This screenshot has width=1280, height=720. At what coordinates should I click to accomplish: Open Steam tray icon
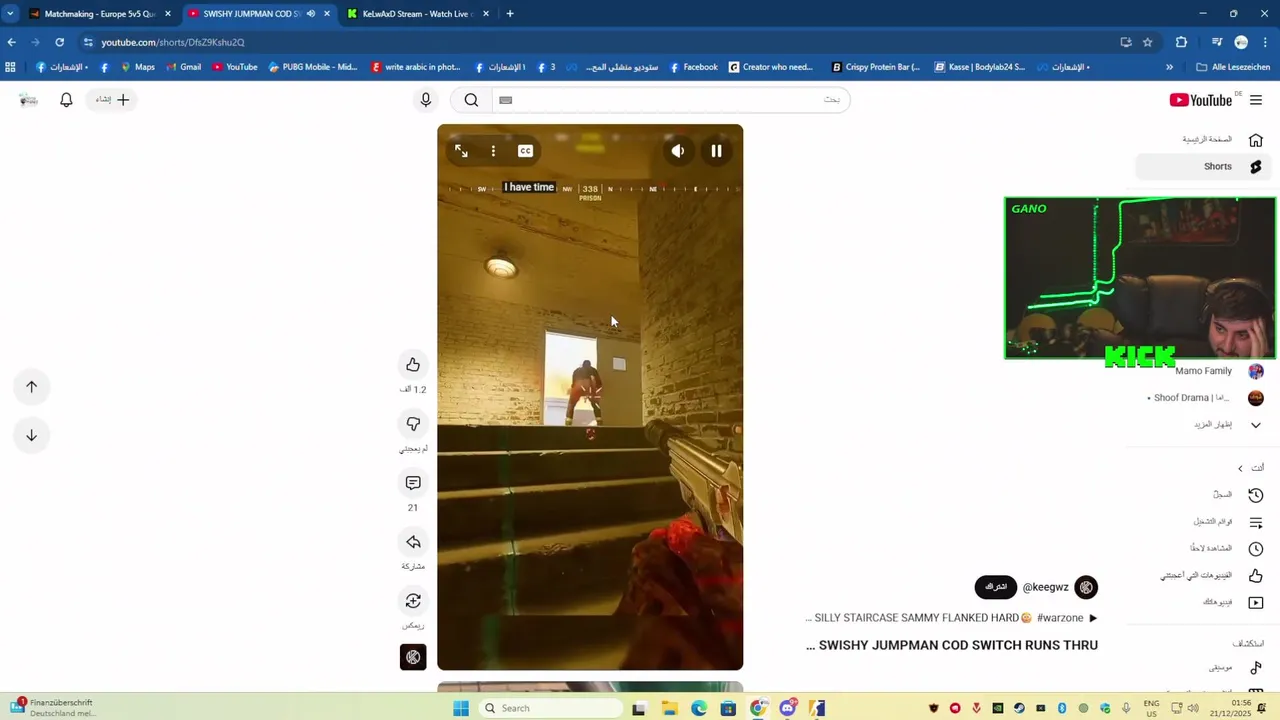[x=1019, y=708]
